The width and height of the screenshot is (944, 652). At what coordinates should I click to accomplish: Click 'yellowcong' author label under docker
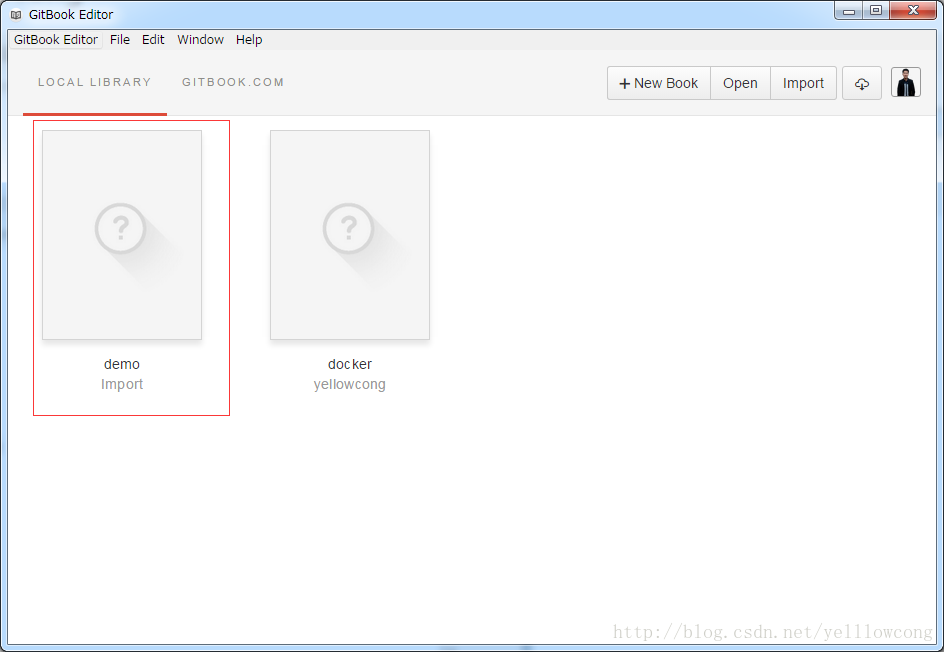pos(350,384)
